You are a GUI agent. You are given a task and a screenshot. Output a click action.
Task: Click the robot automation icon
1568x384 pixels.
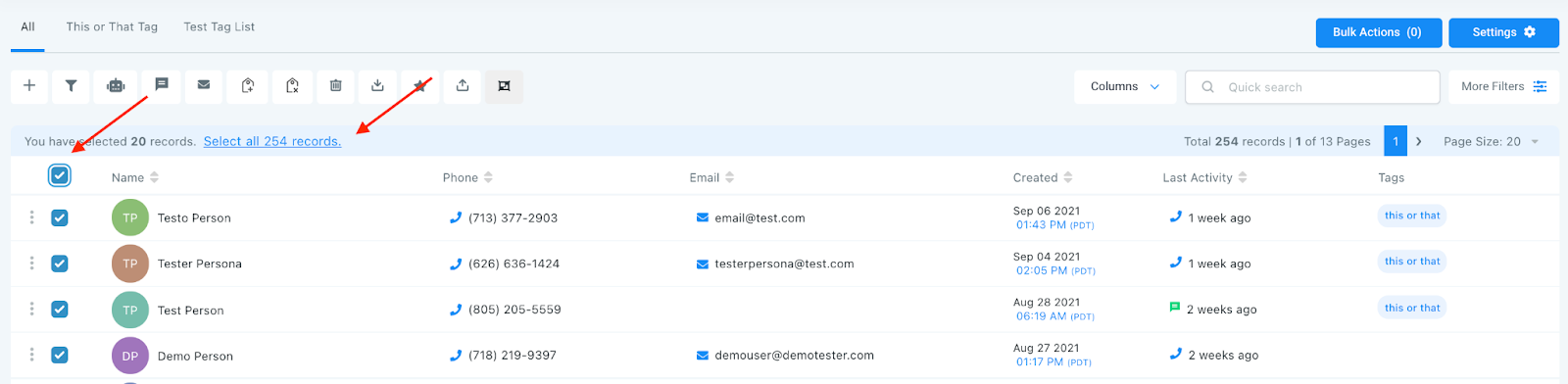(x=116, y=86)
